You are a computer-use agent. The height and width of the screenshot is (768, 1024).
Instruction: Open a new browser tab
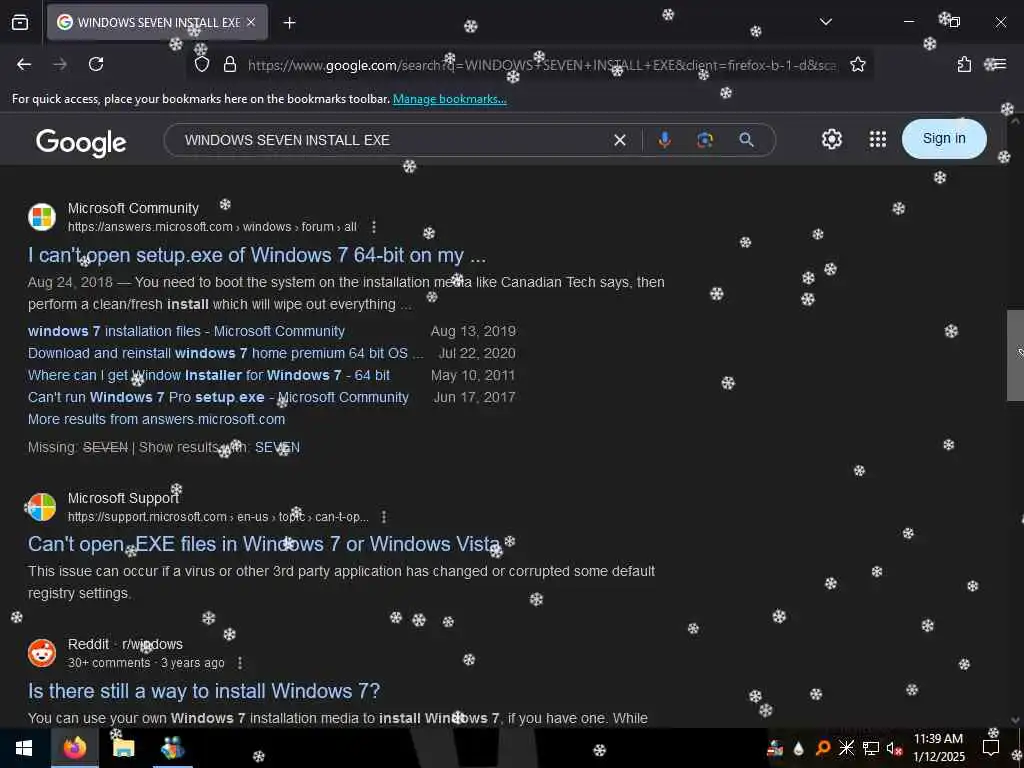click(289, 23)
